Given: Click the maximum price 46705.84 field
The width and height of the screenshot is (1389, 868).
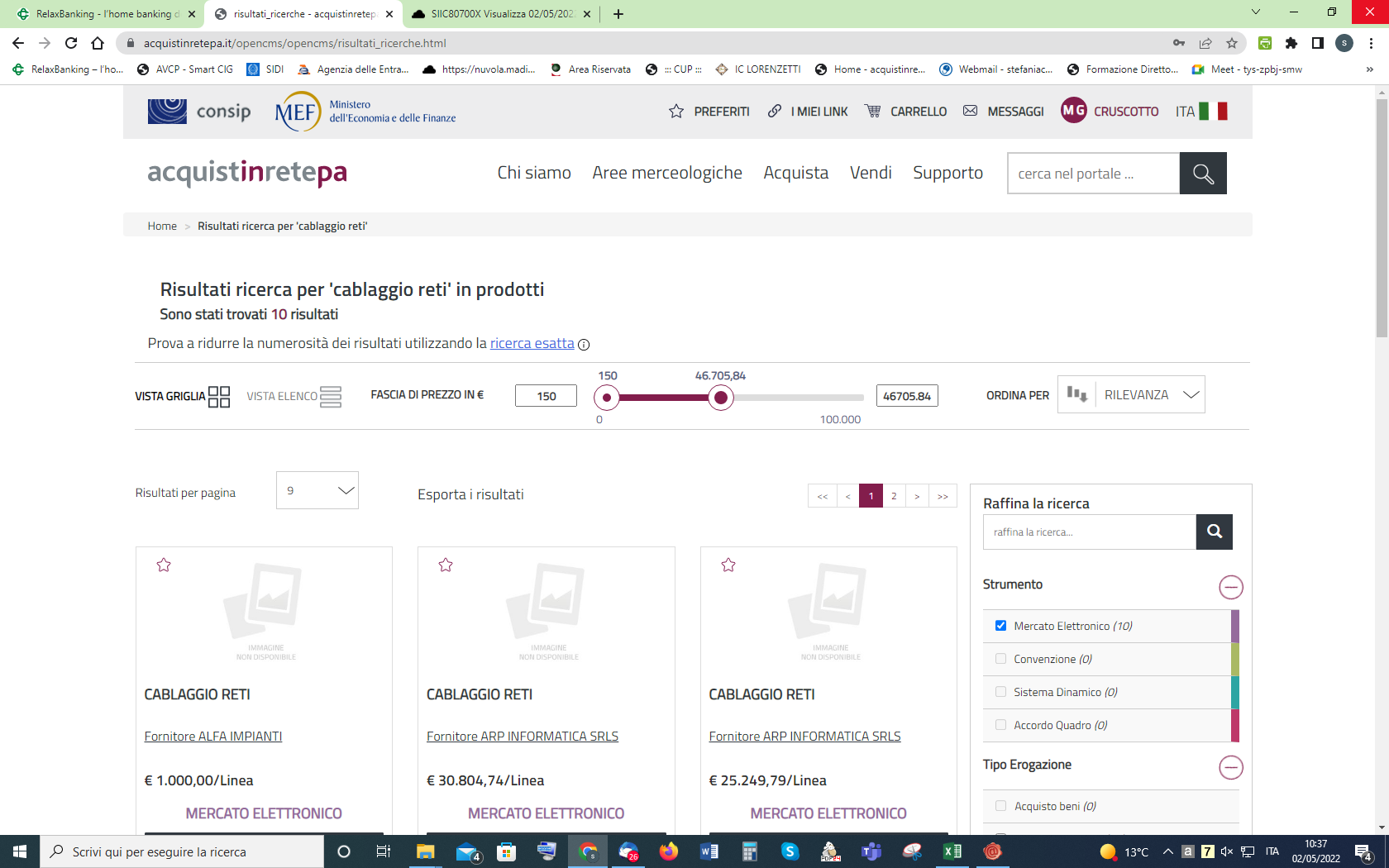Looking at the screenshot, I should tap(907, 396).
